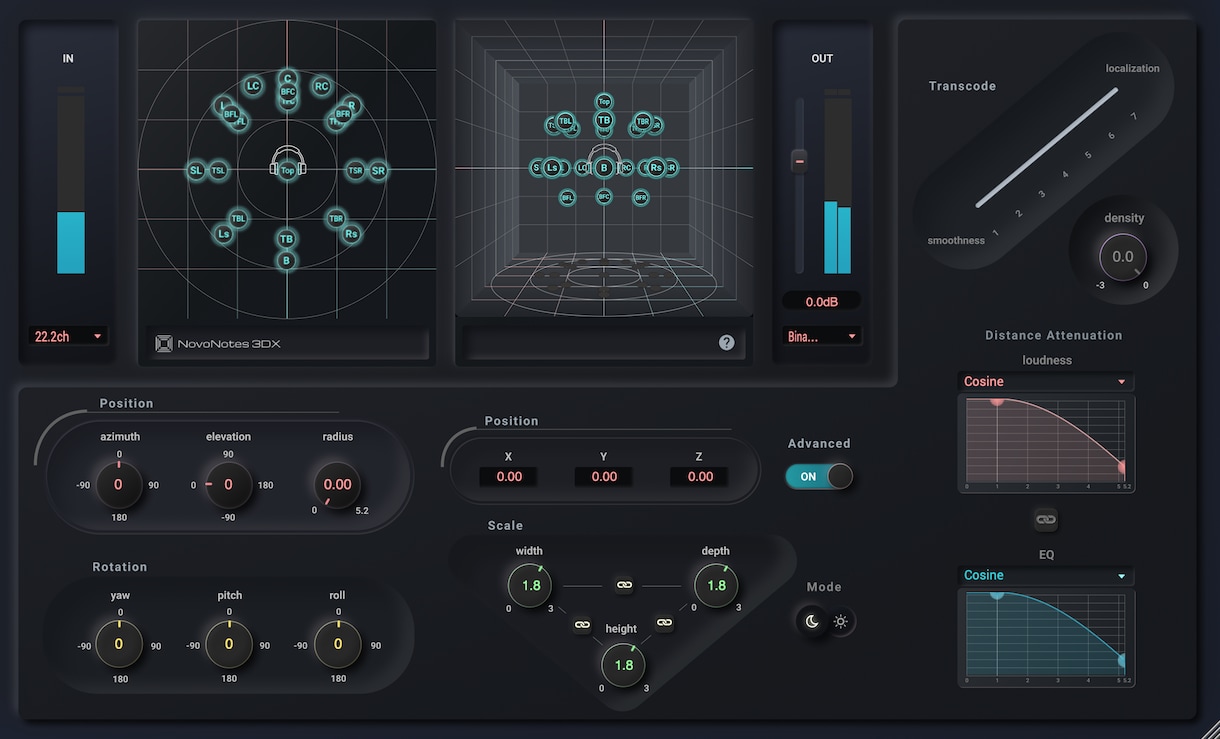
Task: Click the Z position value field
Action: (x=700, y=477)
